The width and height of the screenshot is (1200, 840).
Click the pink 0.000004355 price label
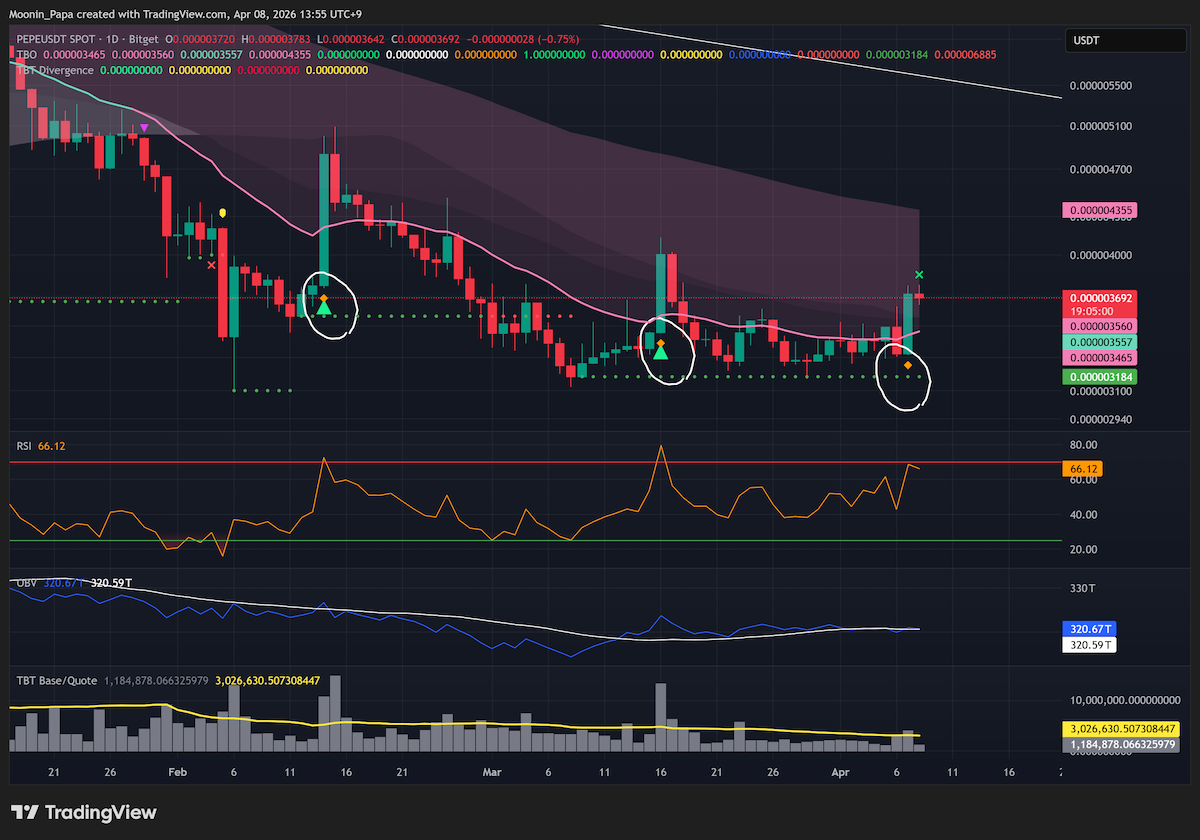(1101, 211)
